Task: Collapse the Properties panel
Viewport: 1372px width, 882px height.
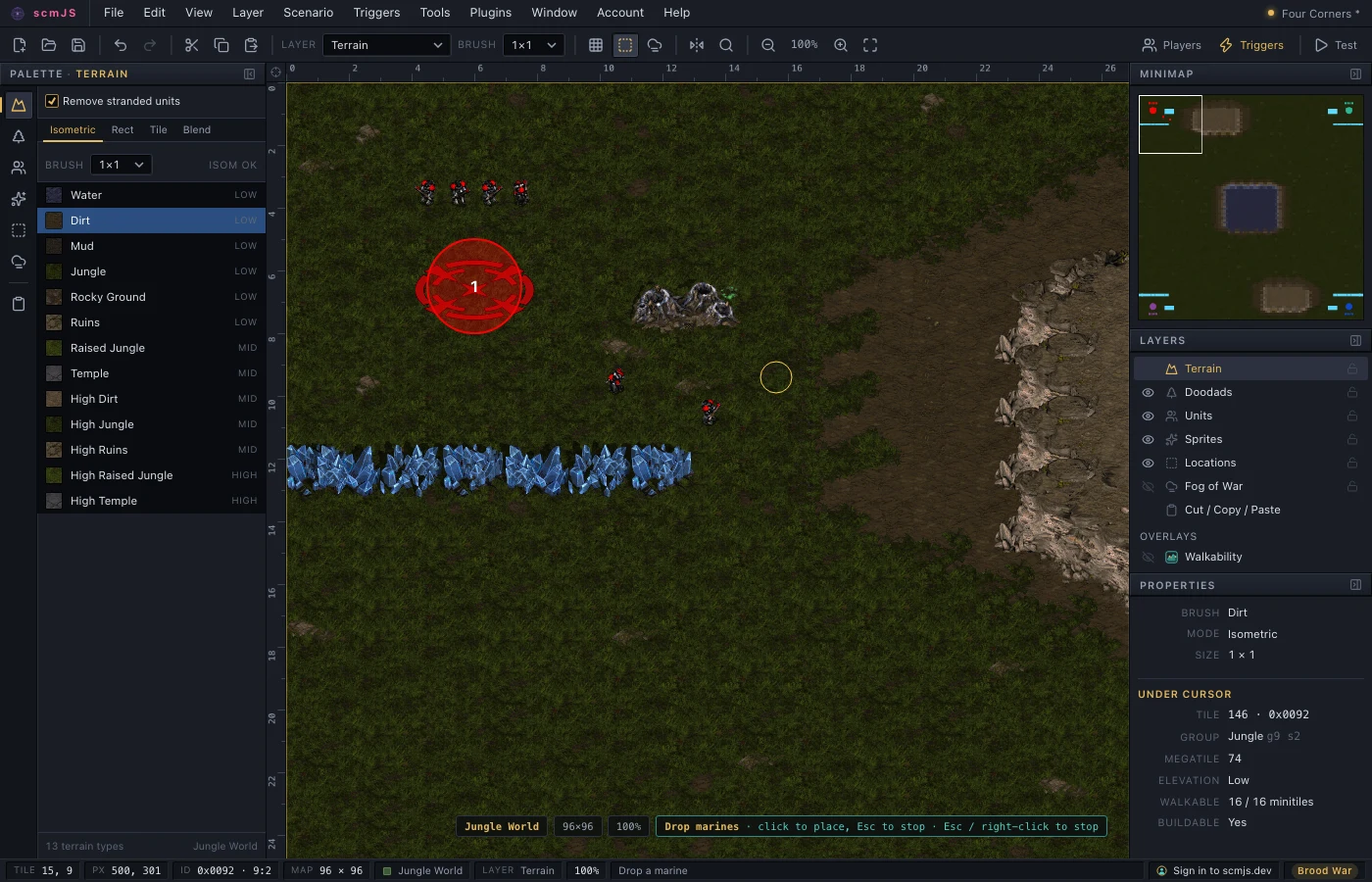Action: (1355, 585)
